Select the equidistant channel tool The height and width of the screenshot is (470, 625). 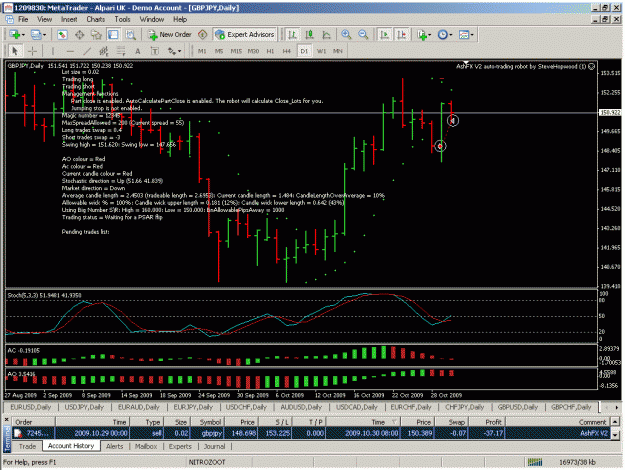click(x=104, y=51)
